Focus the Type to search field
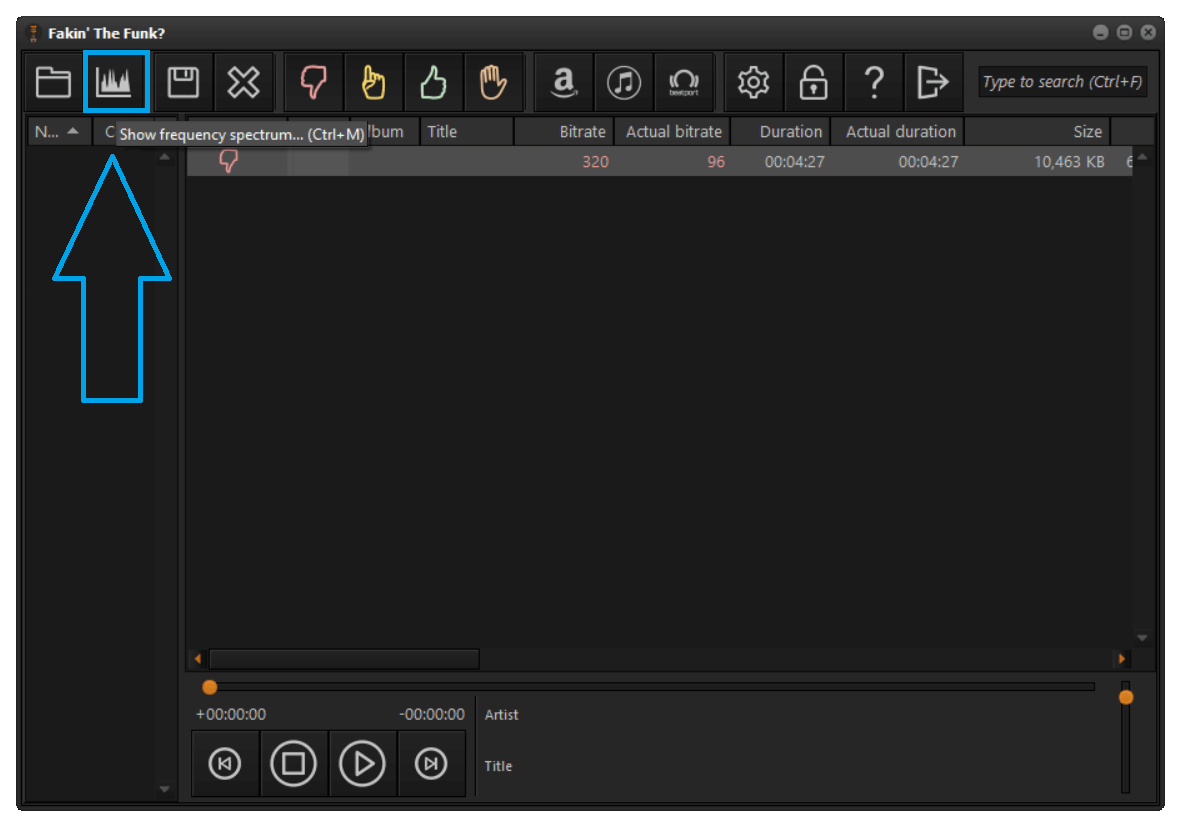Image resolution: width=1185 pixels, height=826 pixels. (x=1063, y=82)
